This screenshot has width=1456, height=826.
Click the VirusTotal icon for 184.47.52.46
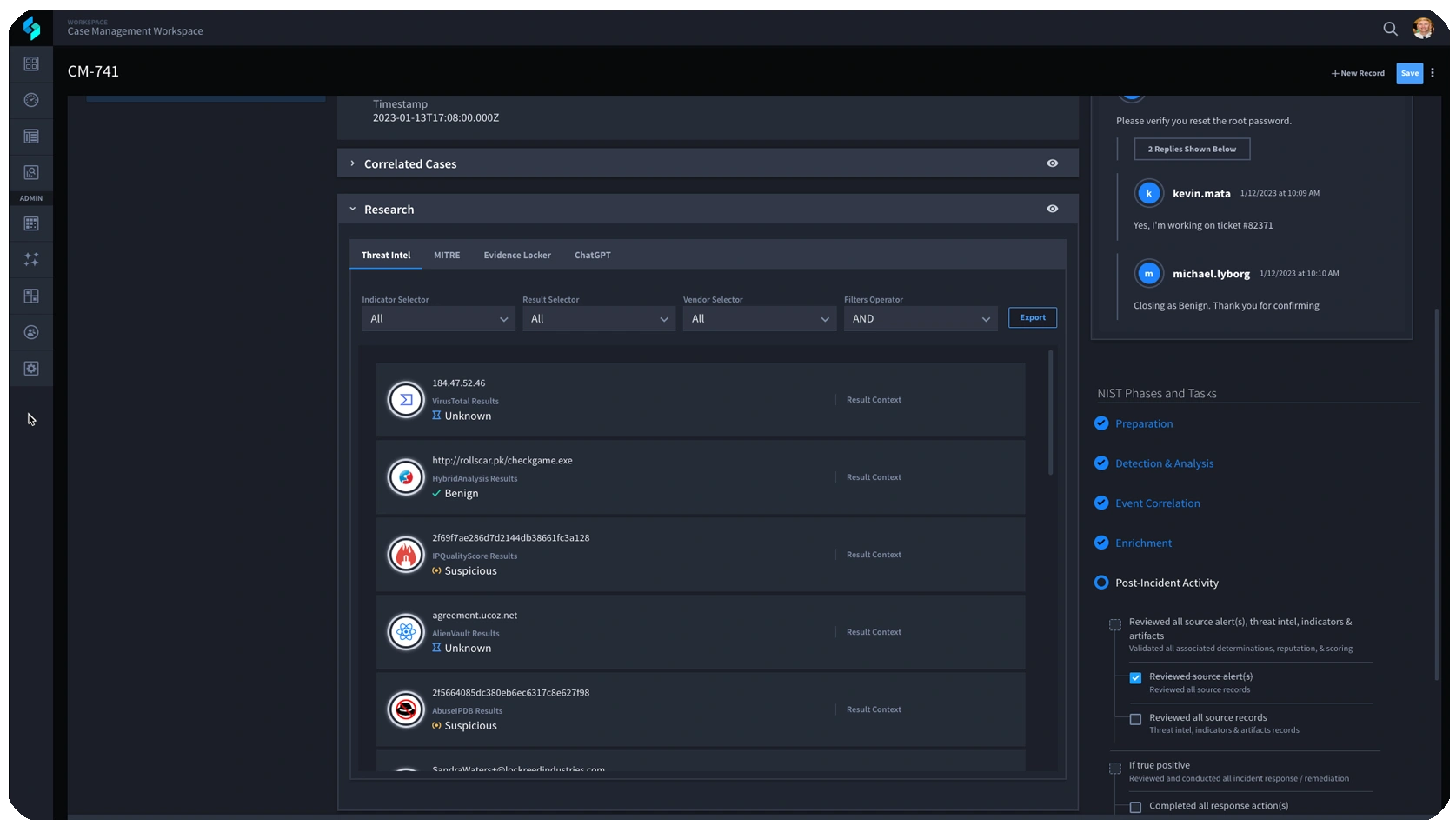(x=406, y=400)
